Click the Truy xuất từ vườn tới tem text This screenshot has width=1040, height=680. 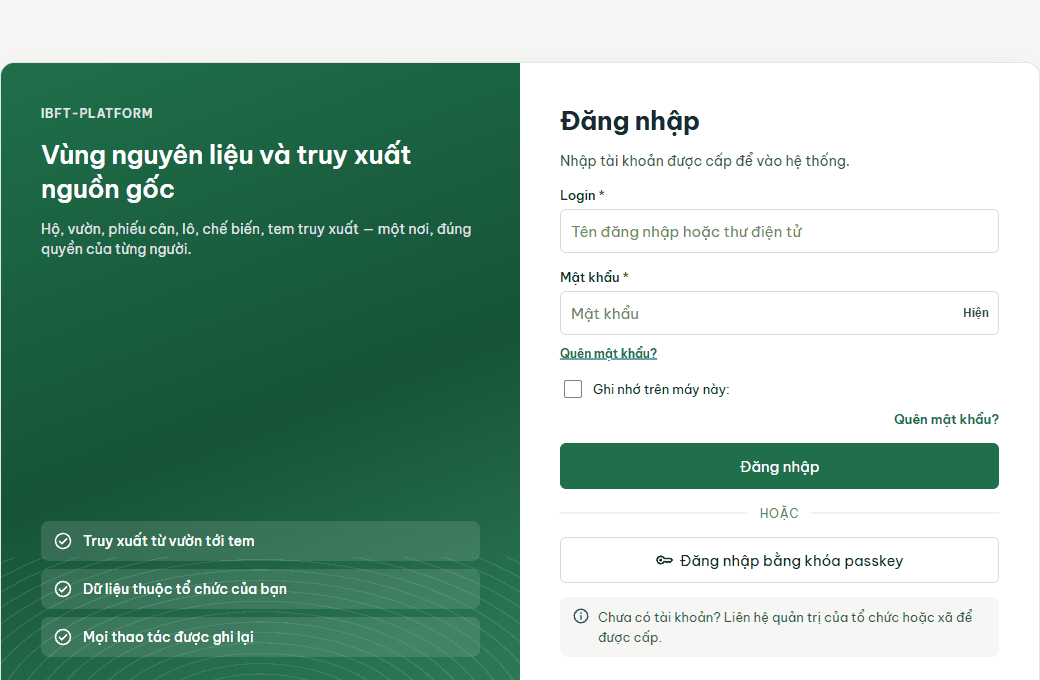coord(168,541)
